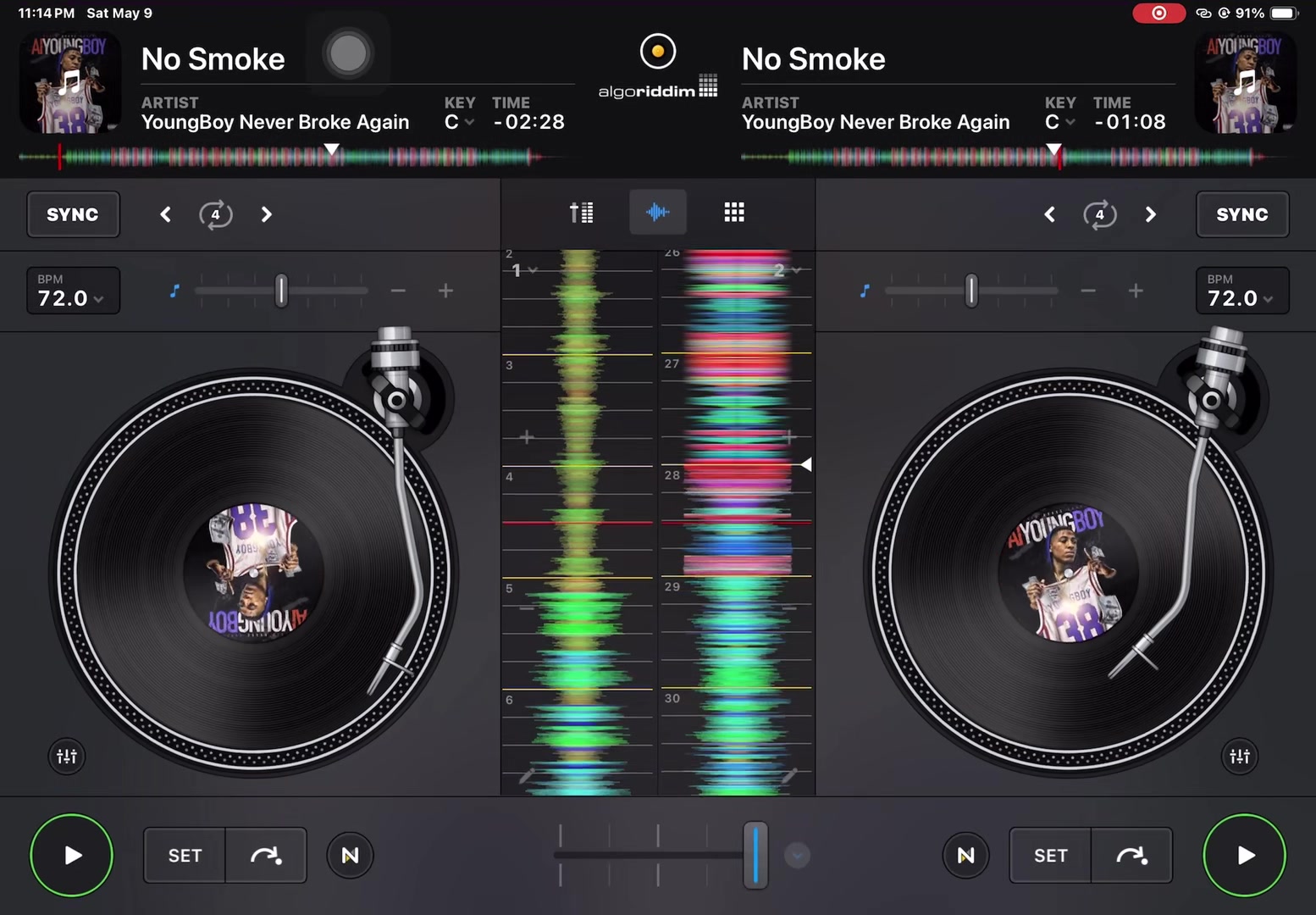
Task: Increase the loop length on left deck
Action: coord(266,214)
